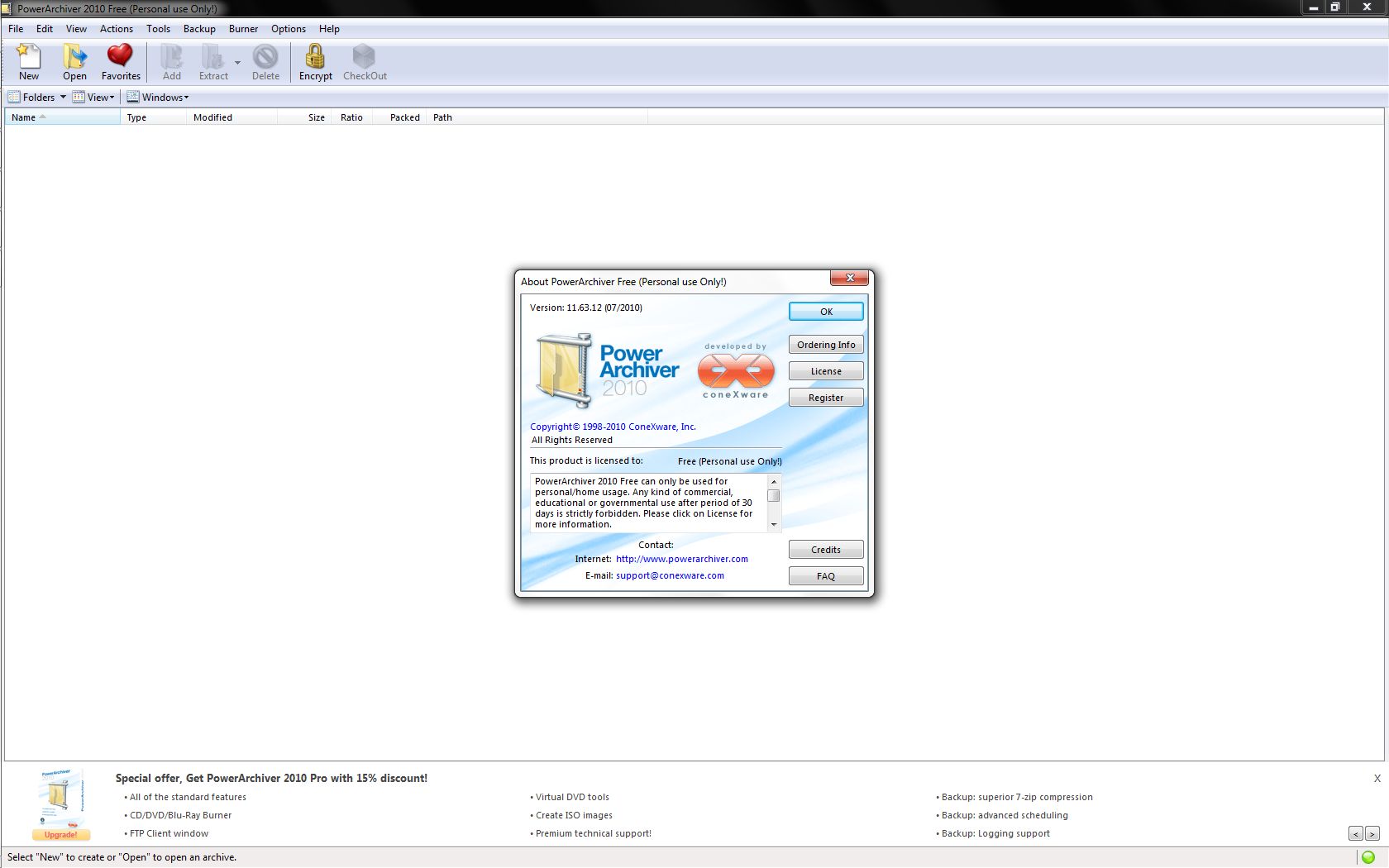This screenshot has height=868, width=1389.
Task: Click the license text scroll down arrow
Action: pyautogui.click(x=774, y=524)
